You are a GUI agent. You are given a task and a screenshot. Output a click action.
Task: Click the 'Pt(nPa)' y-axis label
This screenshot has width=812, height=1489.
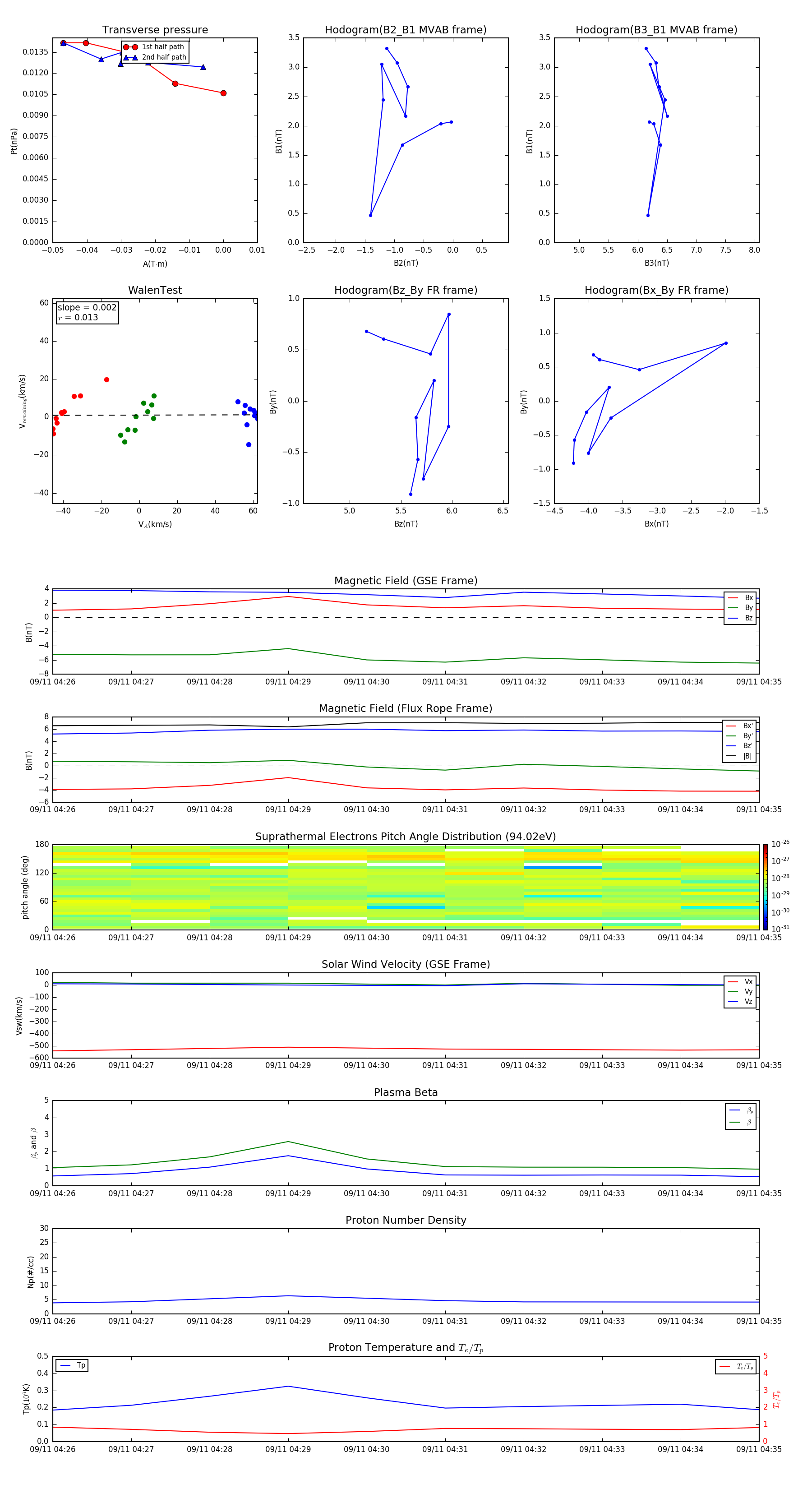tap(14, 141)
